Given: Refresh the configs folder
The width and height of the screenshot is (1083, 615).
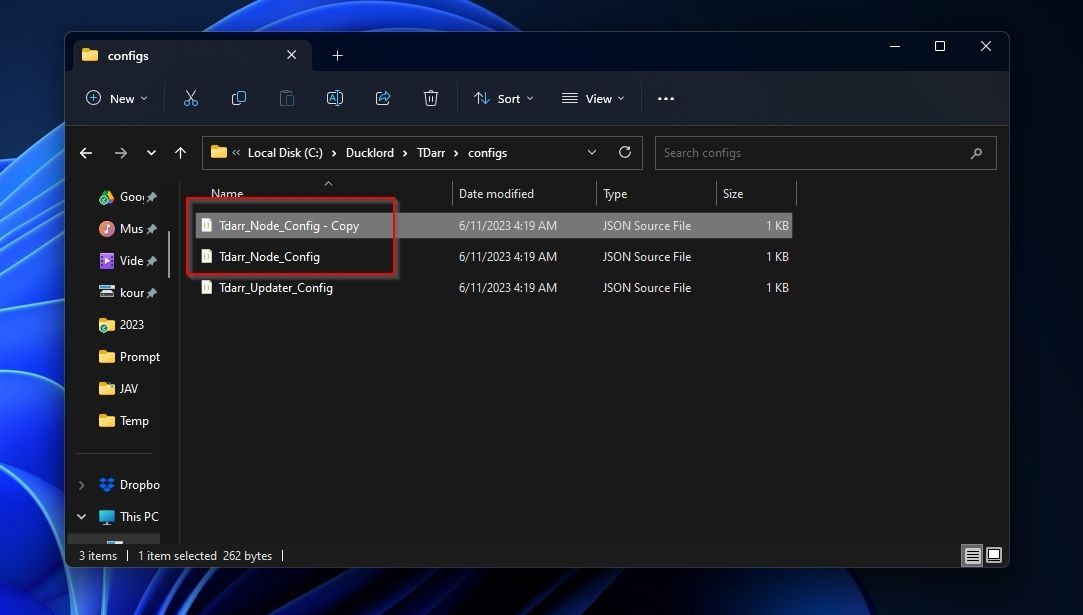Looking at the screenshot, I should pos(625,152).
